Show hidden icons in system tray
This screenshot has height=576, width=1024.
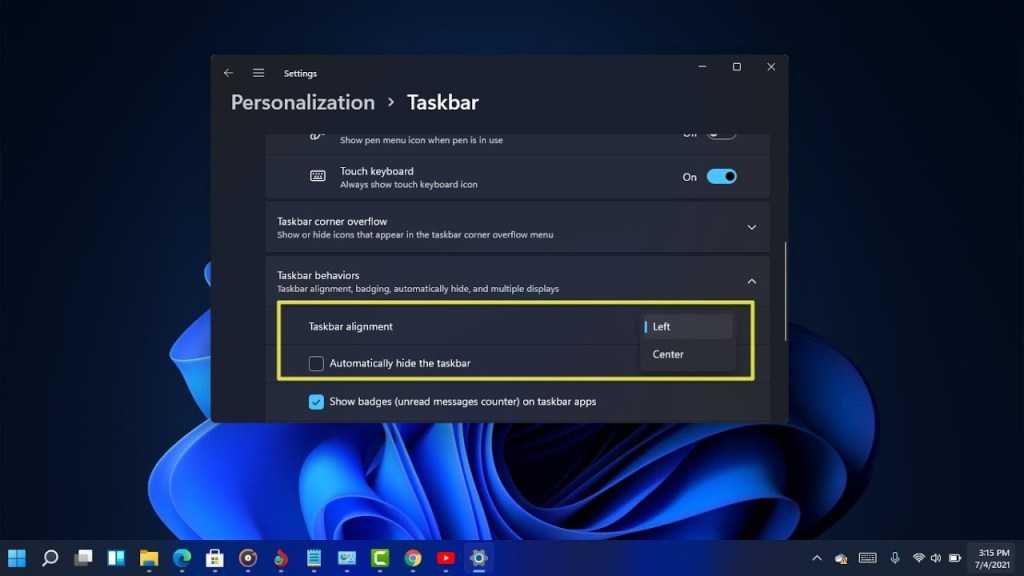[x=817, y=558]
